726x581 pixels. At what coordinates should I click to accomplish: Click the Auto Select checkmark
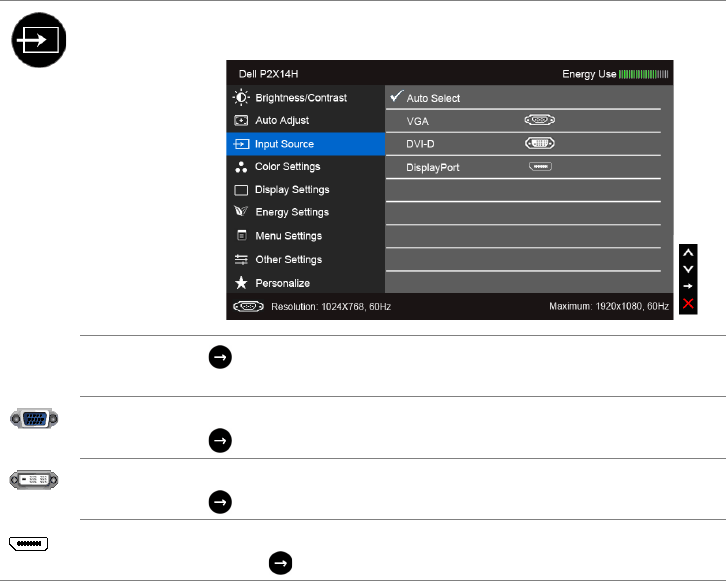click(397, 96)
